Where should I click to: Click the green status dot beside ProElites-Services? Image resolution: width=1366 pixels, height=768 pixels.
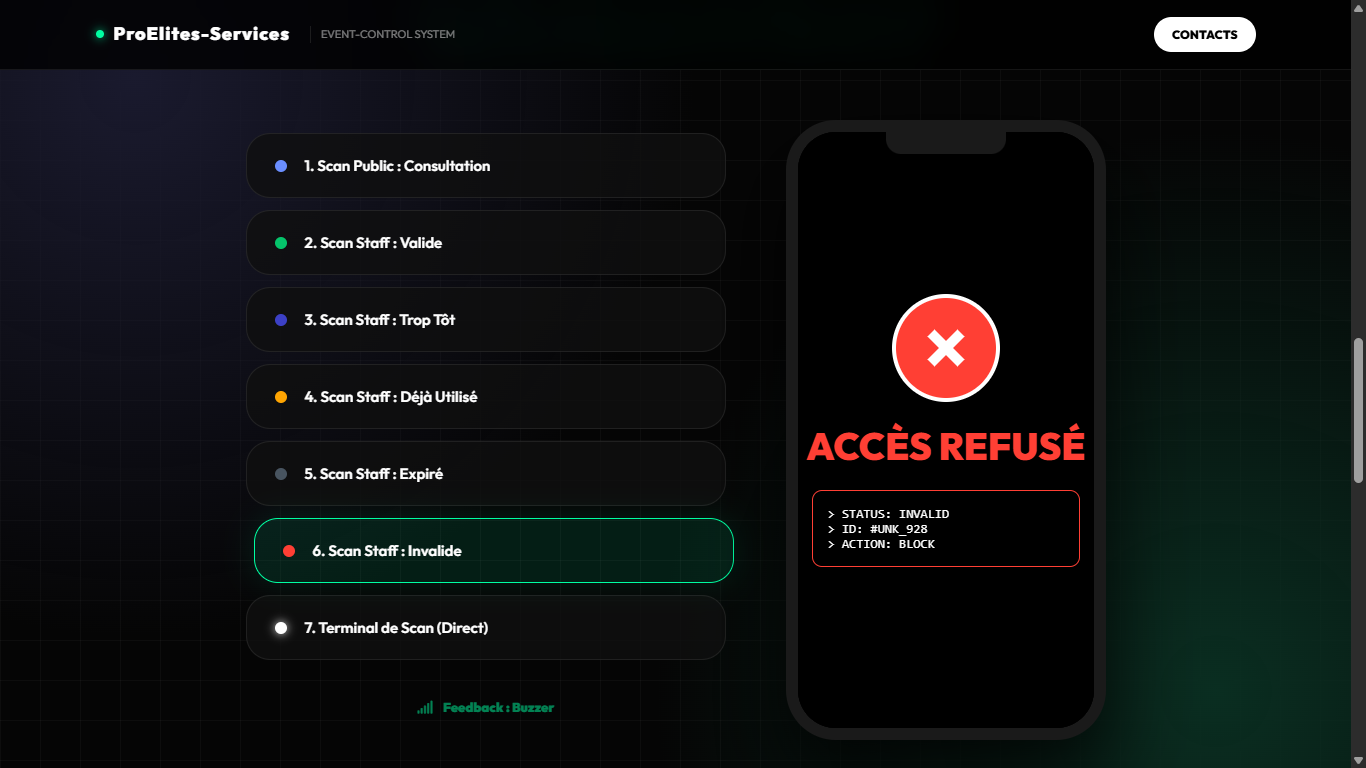point(100,34)
